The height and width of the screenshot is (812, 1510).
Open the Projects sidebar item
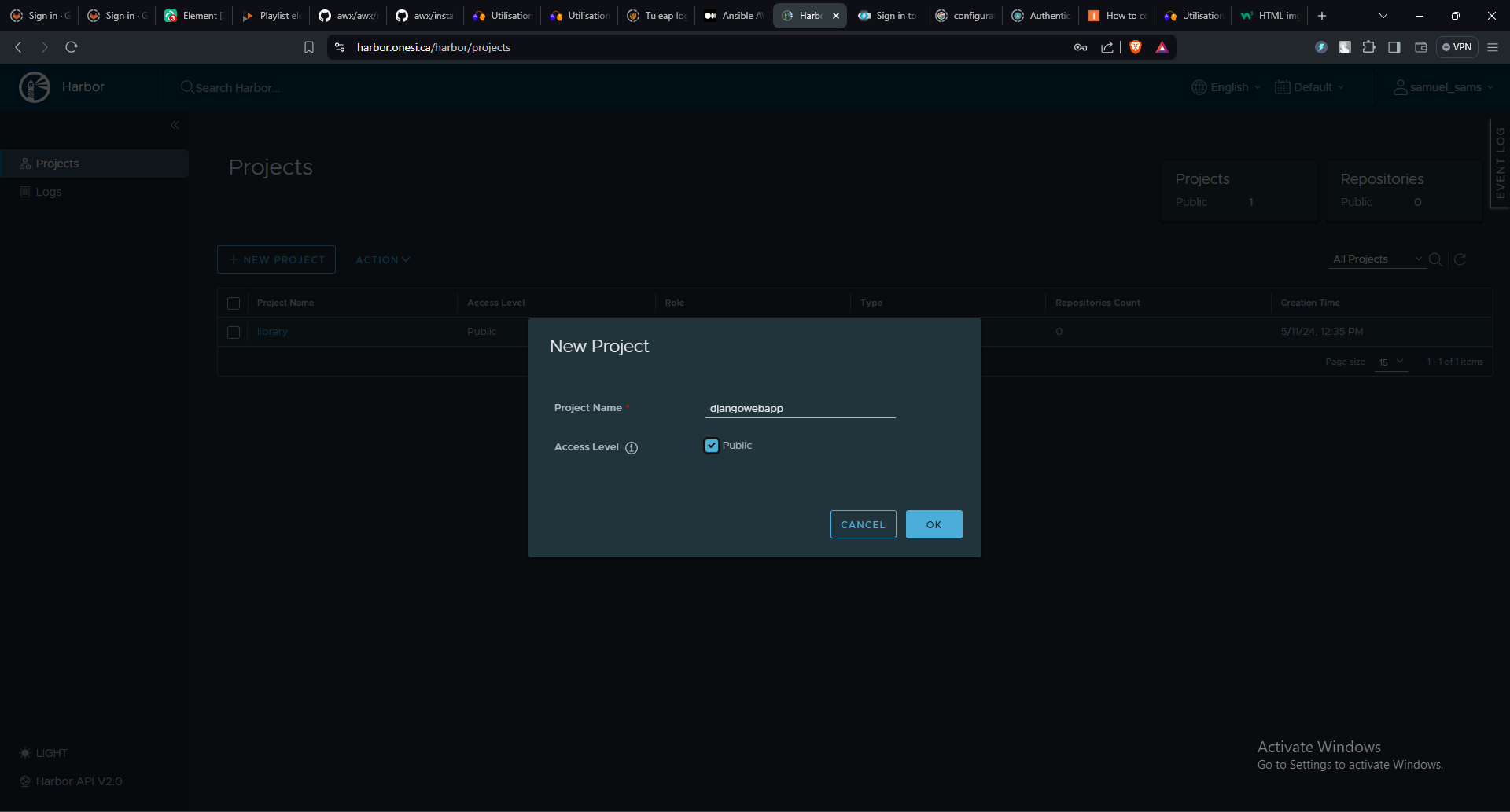click(94, 164)
